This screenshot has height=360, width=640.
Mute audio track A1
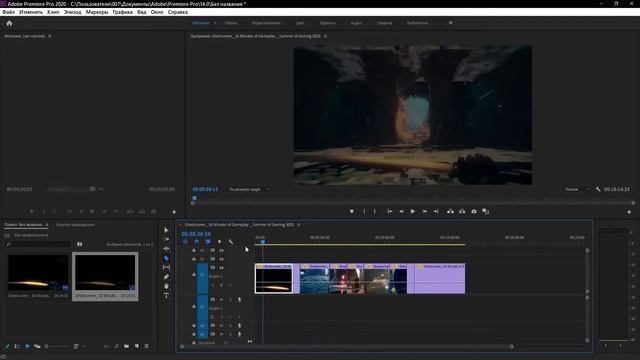(x=222, y=300)
